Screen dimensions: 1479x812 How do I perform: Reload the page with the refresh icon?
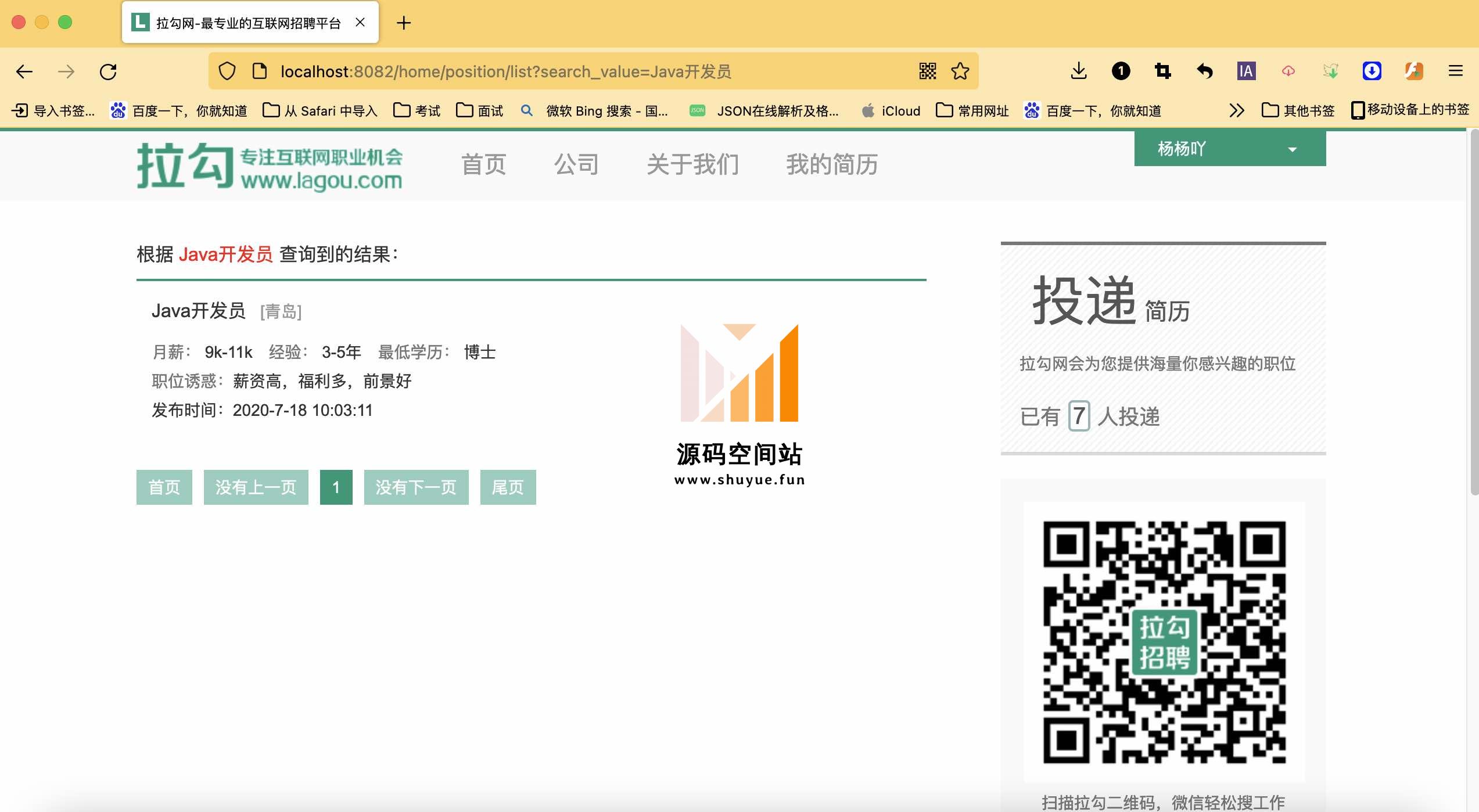[x=109, y=71]
